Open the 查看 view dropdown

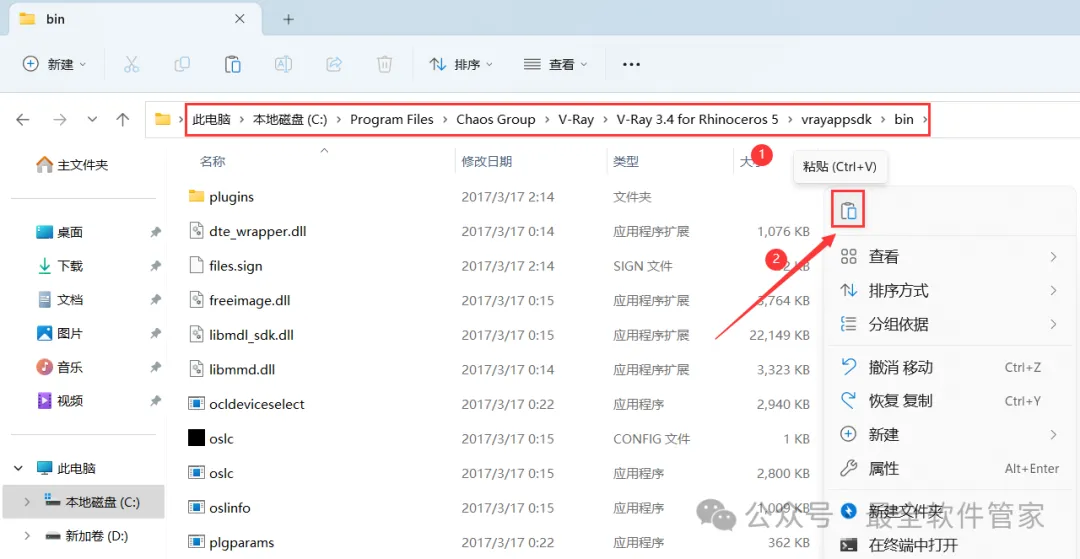pyautogui.click(x=555, y=64)
